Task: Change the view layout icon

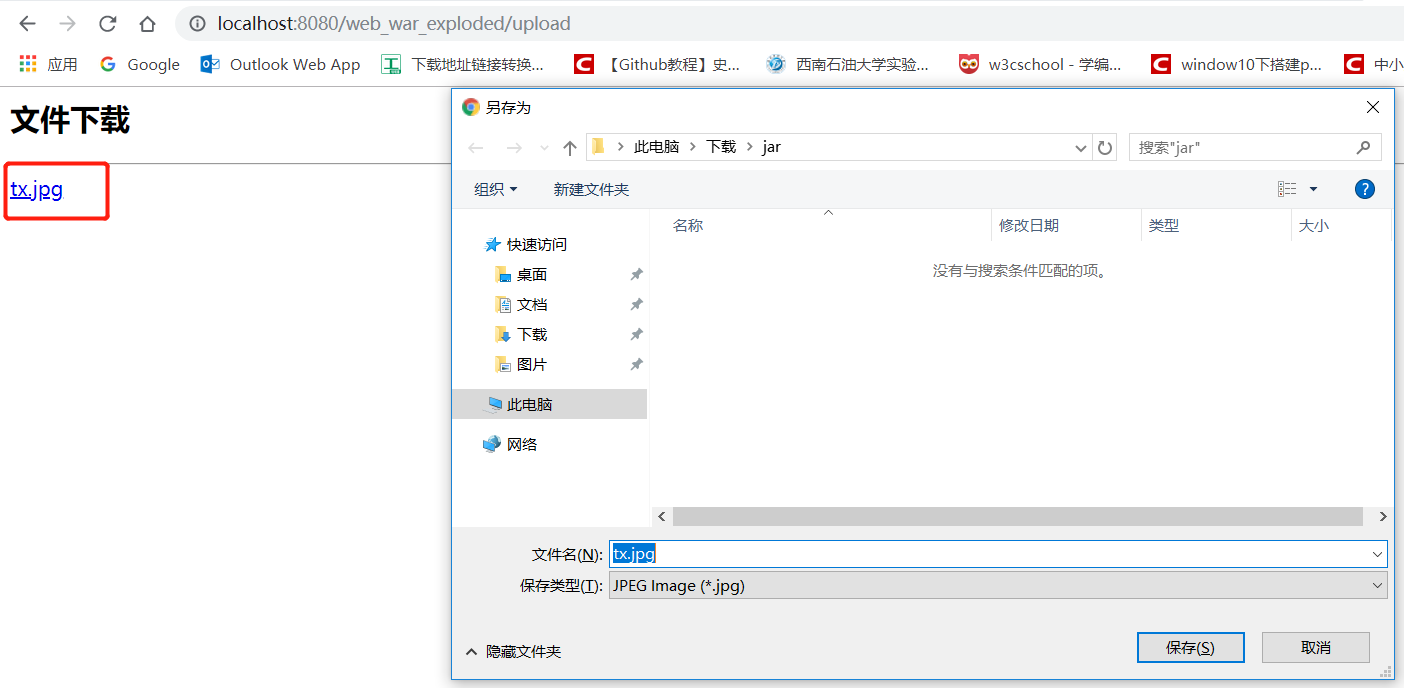Action: coord(1287,189)
